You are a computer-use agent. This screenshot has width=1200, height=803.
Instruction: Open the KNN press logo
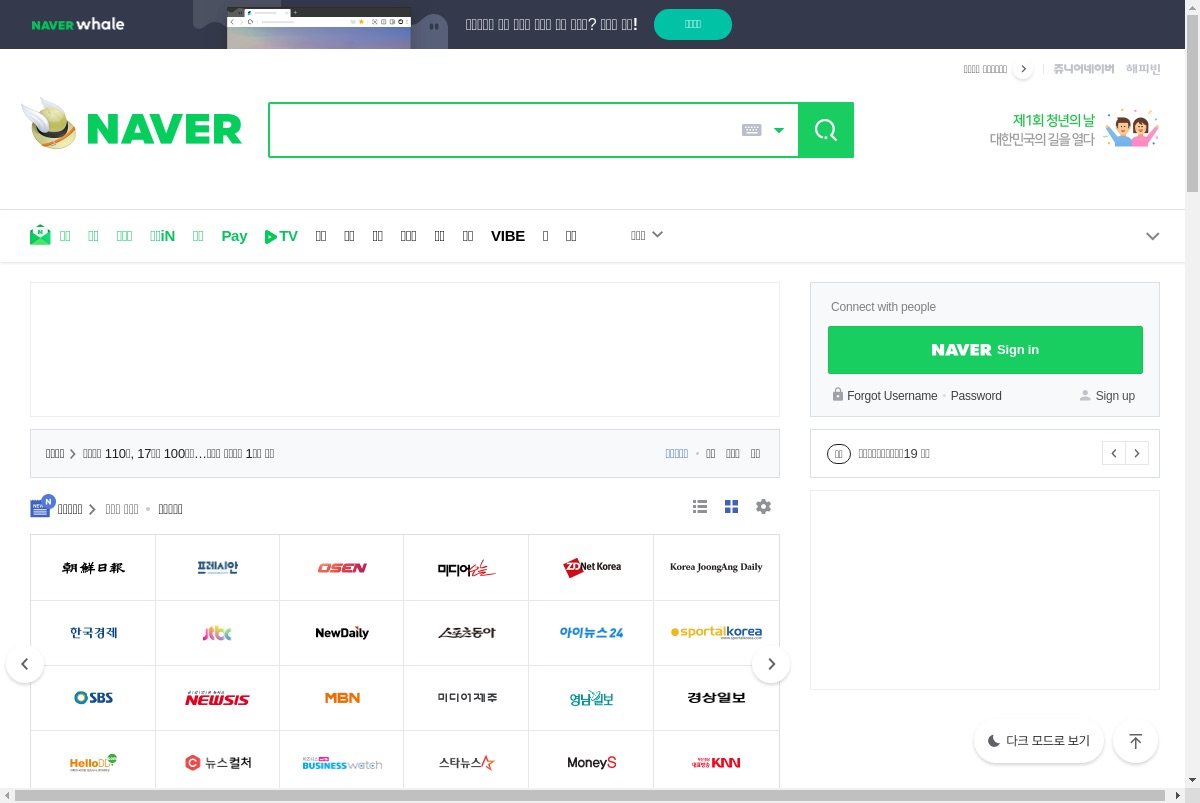716,763
